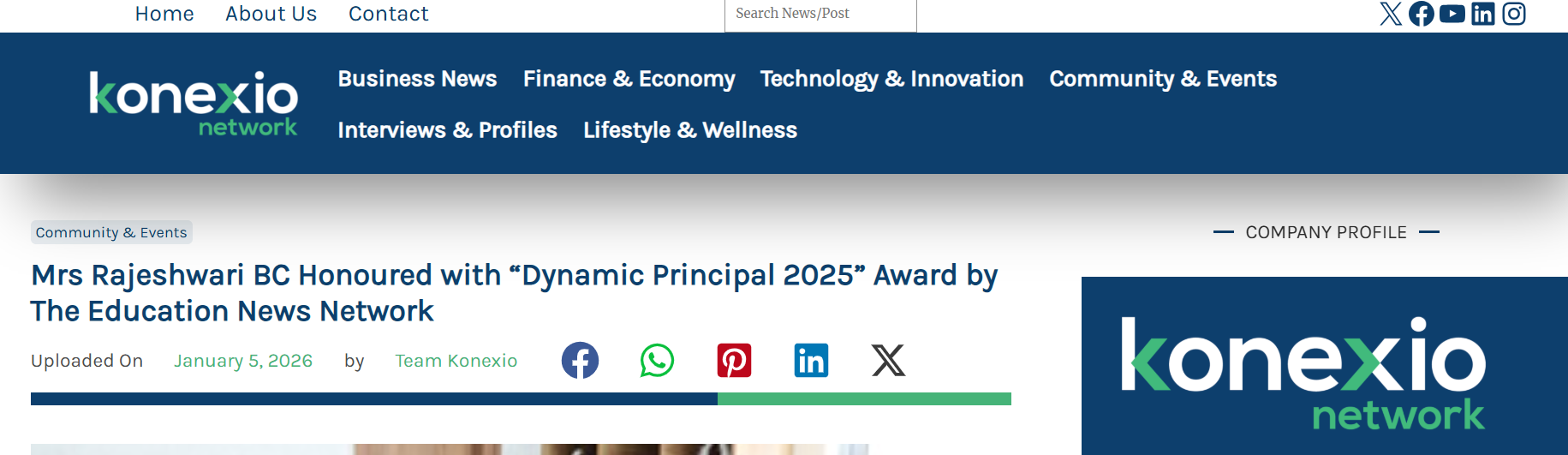This screenshot has height=455, width=1568.
Task: Click the Community & Events category tag
Action: point(111,232)
